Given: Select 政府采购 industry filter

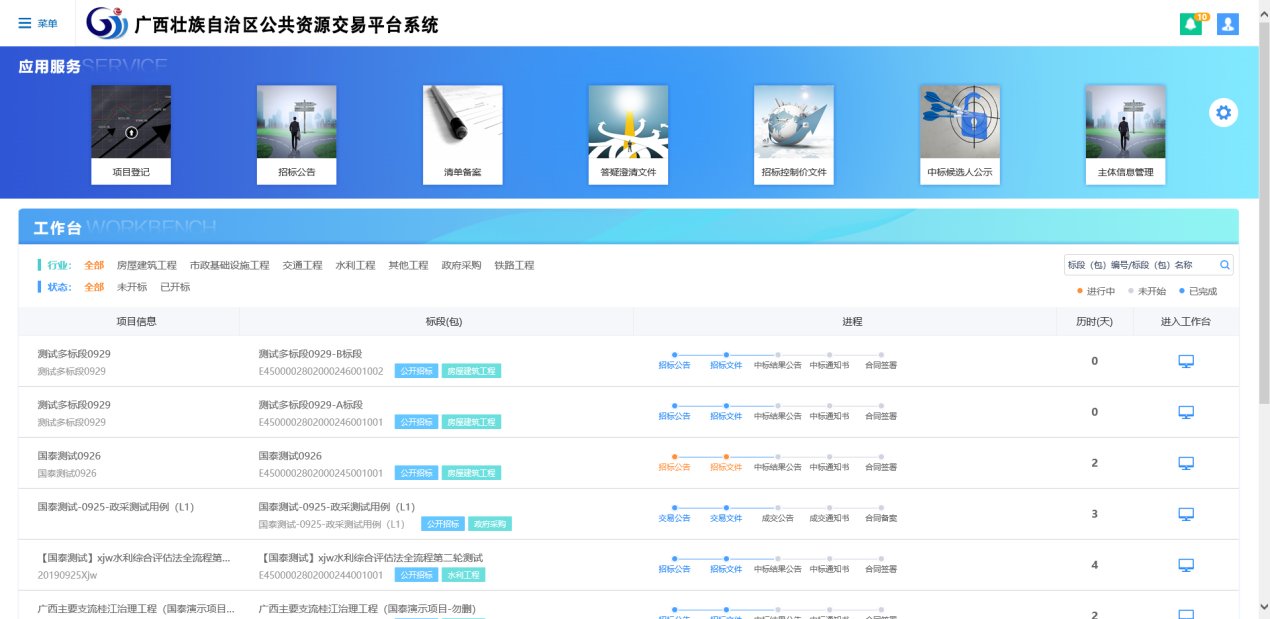Looking at the screenshot, I should tap(461, 265).
